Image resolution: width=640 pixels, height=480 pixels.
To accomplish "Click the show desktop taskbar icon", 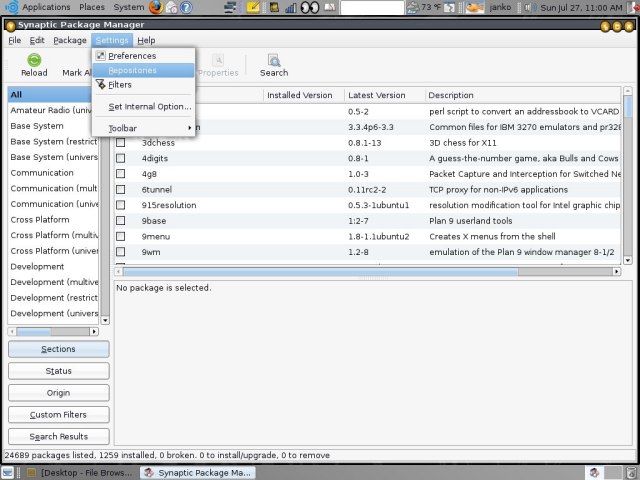I will [8, 473].
